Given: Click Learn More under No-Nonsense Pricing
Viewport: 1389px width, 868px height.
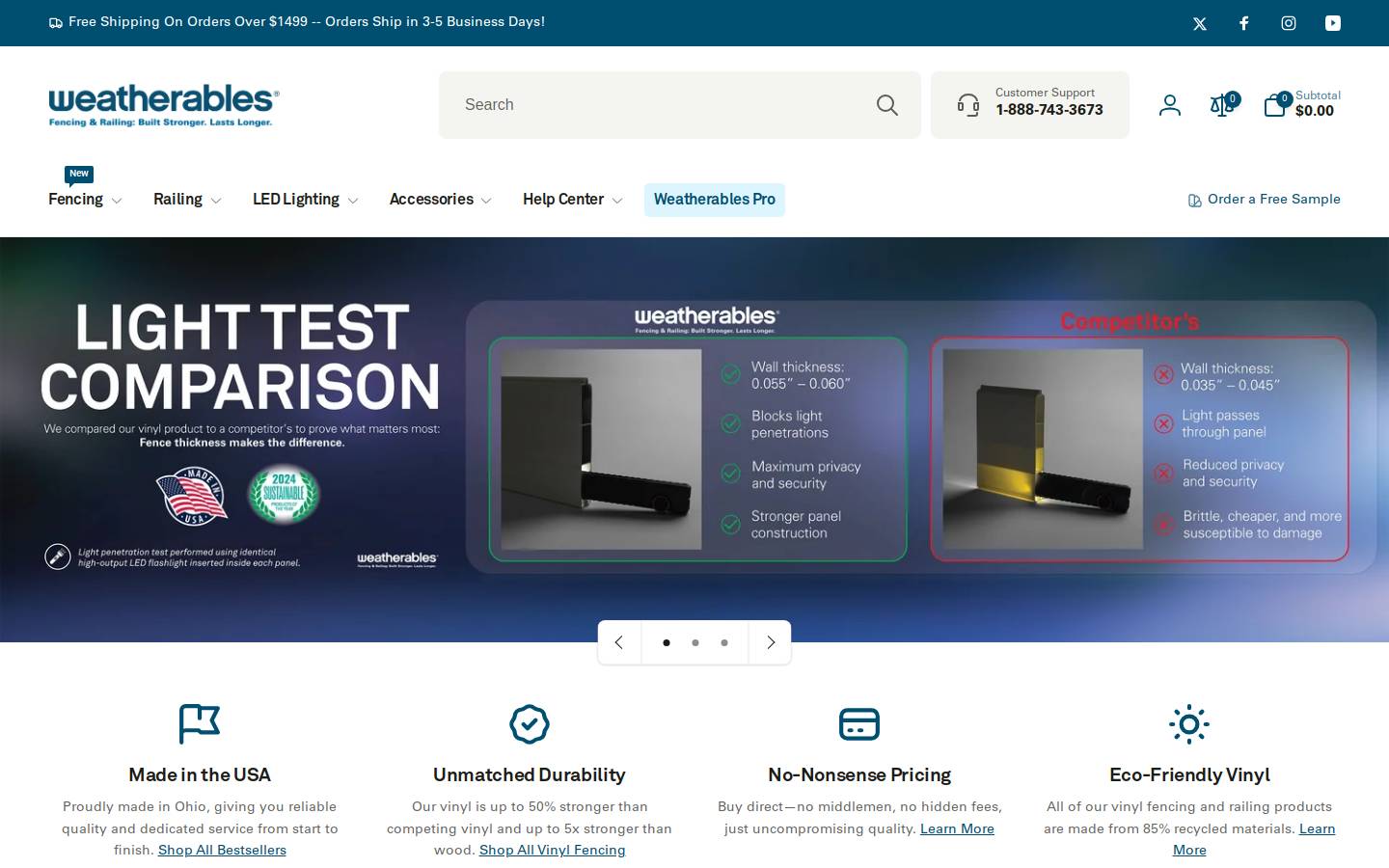Looking at the screenshot, I should tap(957, 828).
